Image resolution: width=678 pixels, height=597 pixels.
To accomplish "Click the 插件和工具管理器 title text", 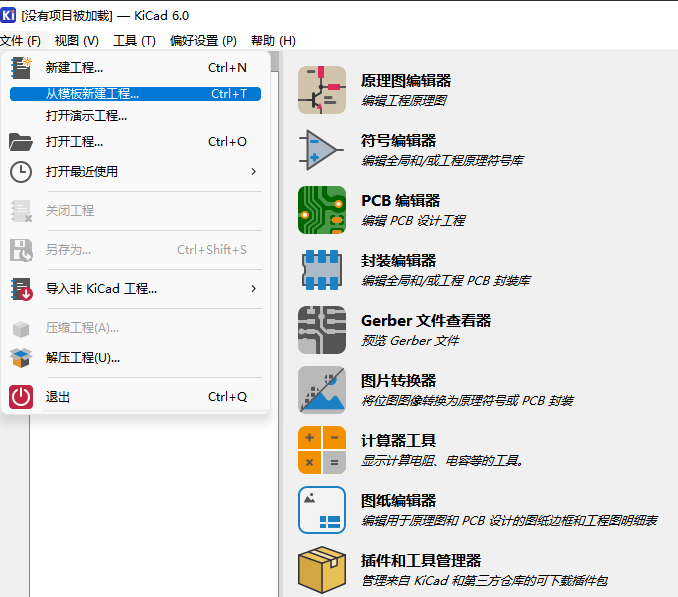I will pos(421,561).
